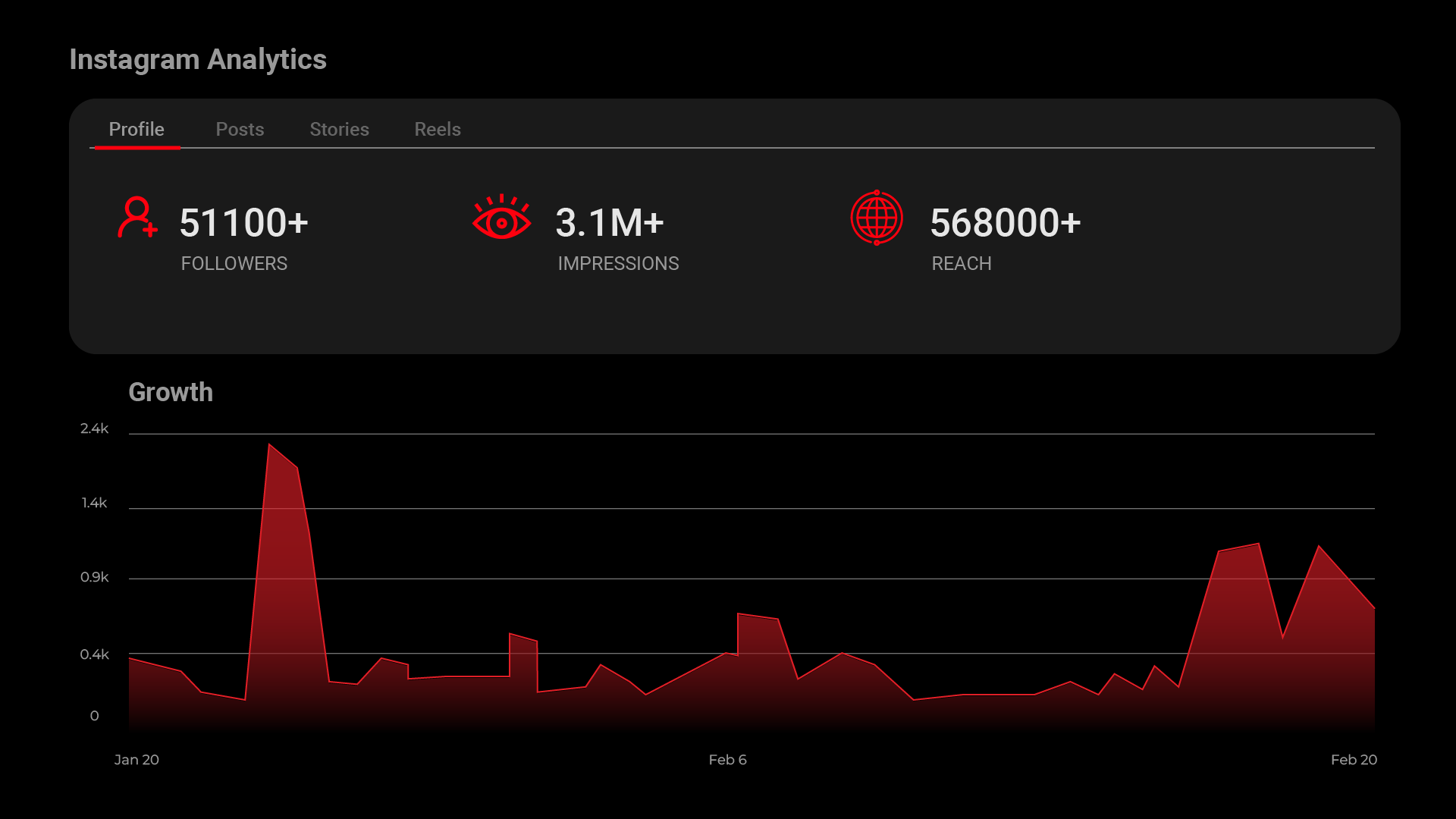1456x819 pixels.
Task: Click the Growth chart title
Action: pyautogui.click(x=171, y=392)
